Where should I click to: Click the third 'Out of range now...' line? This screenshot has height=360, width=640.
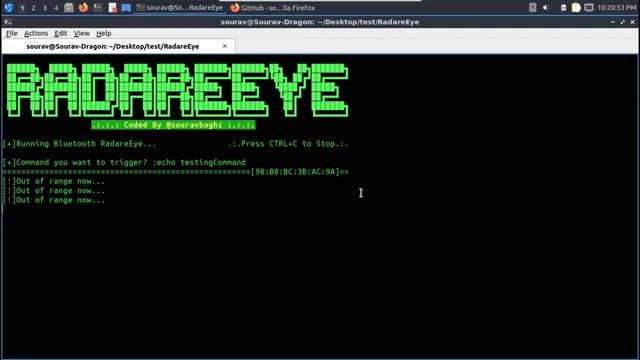click(53, 200)
